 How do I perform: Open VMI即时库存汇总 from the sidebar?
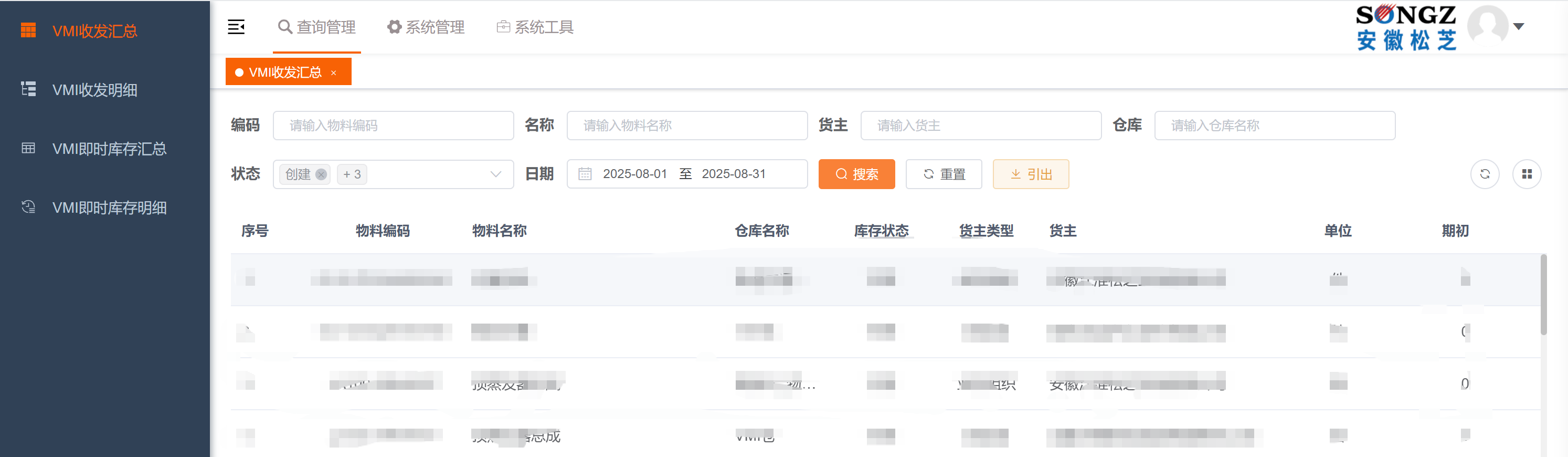109,149
